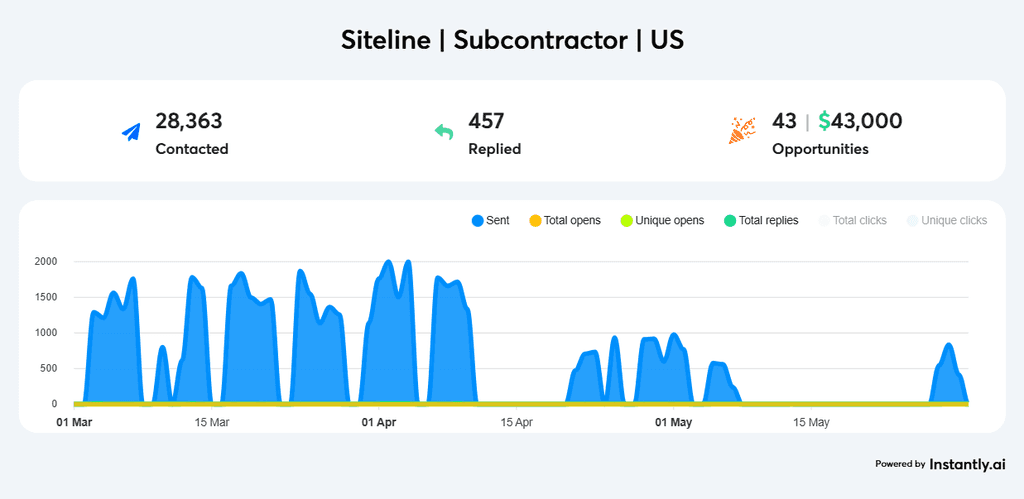Screen dimensions: 1024x499
Task: Click the 15 Mar axis label
Action: 212,423
